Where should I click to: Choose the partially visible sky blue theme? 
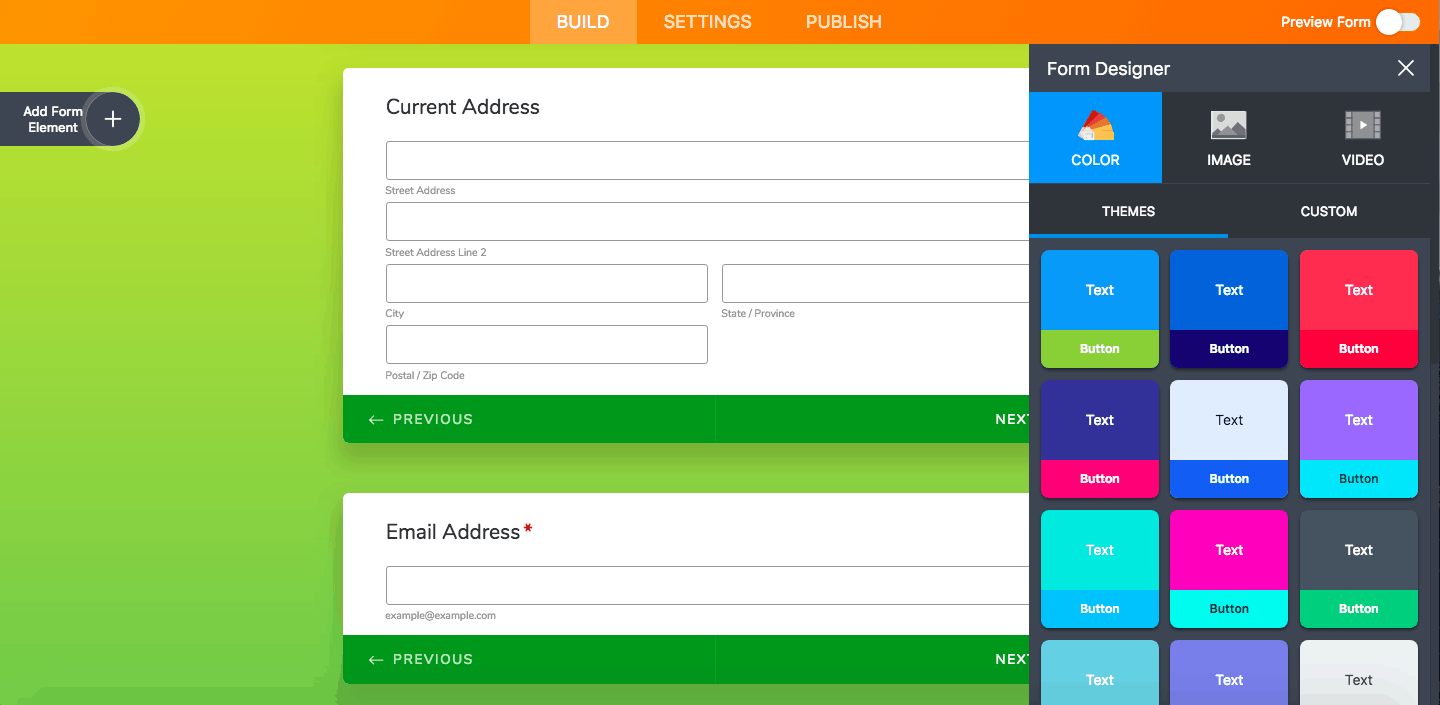(x=1100, y=673)
